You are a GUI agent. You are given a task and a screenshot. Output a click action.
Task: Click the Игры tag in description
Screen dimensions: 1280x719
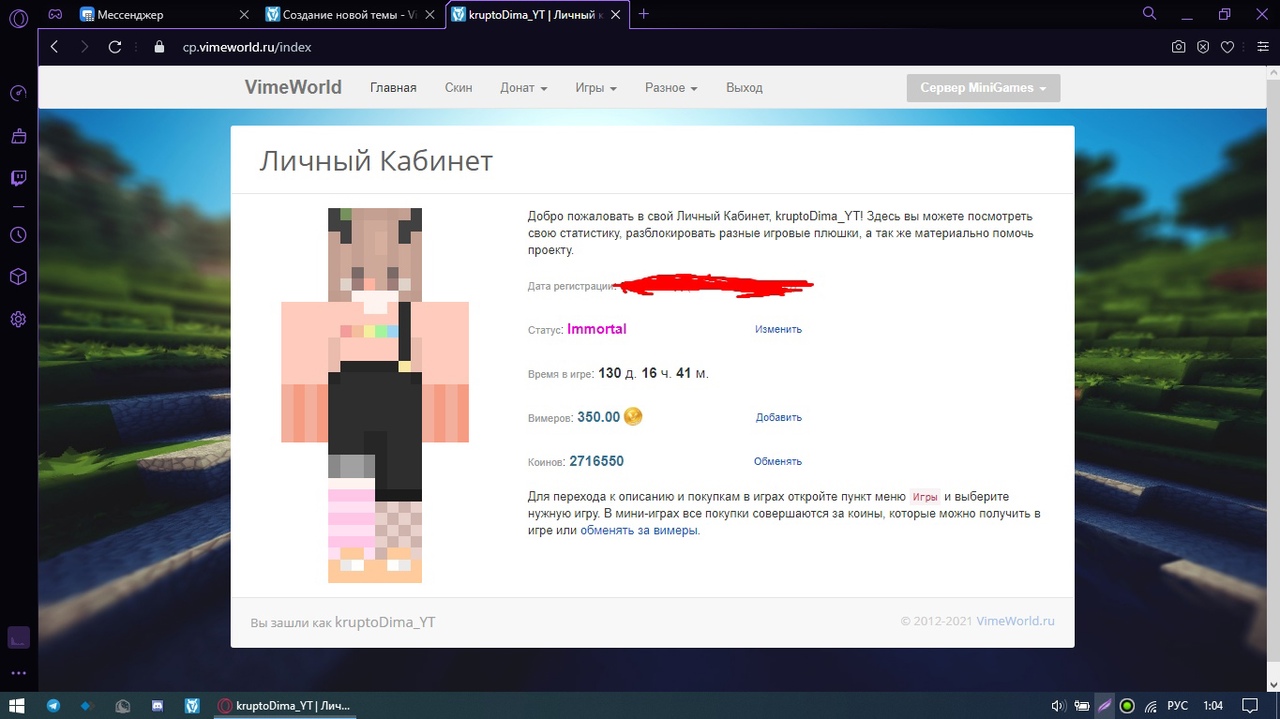[x=925, y=497]
